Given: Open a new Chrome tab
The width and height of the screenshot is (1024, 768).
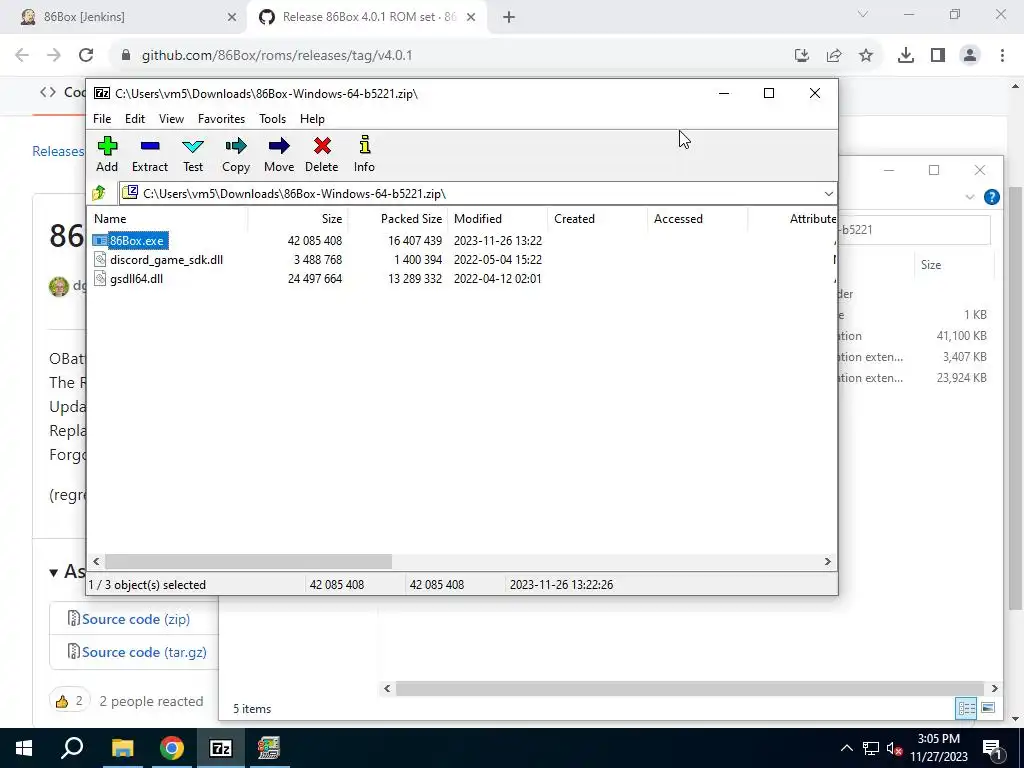Looking at the screenshot, I should [x=509, y=17].
